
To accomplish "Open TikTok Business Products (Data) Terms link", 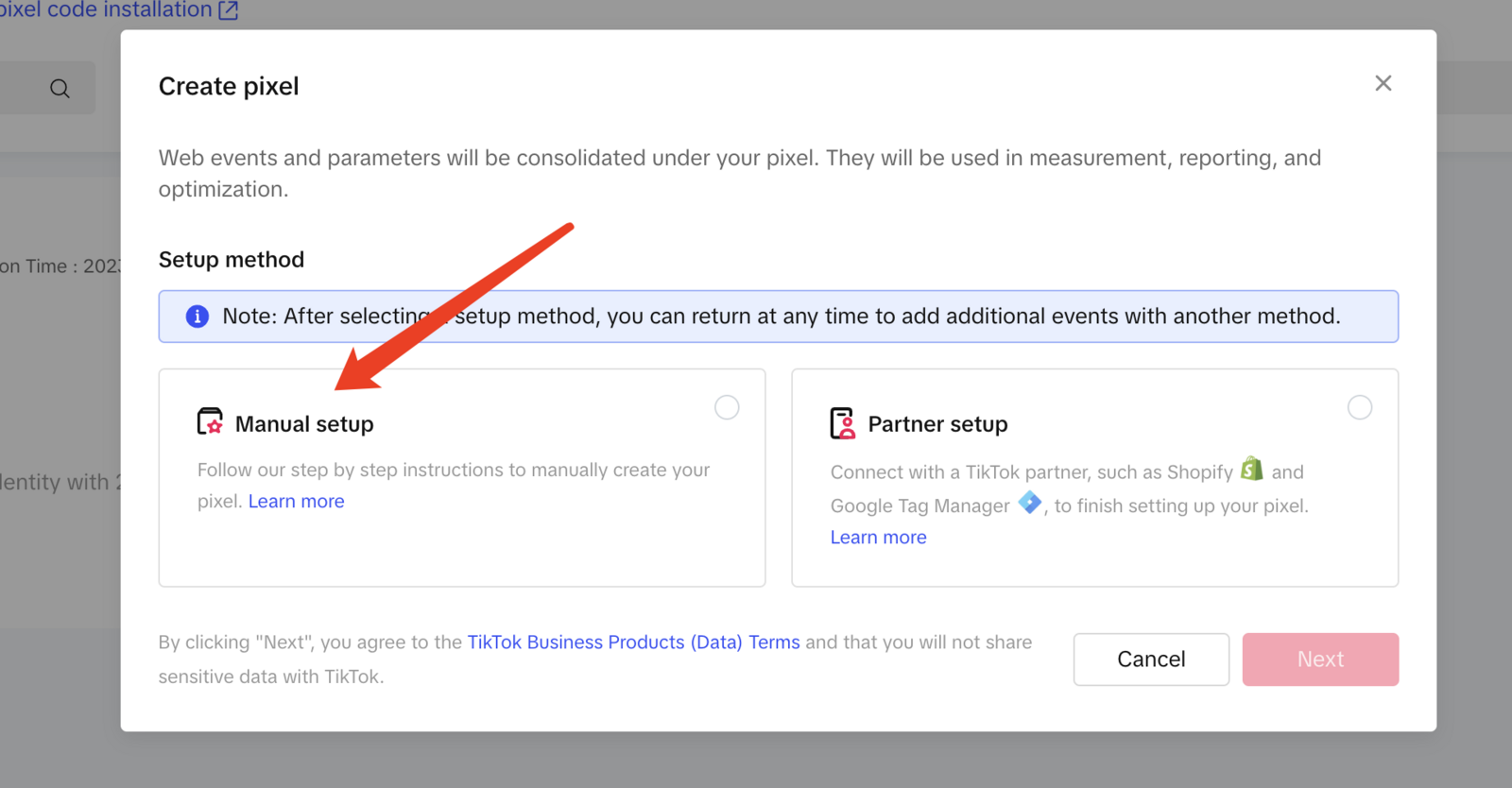I will click(x=633, y=642).
